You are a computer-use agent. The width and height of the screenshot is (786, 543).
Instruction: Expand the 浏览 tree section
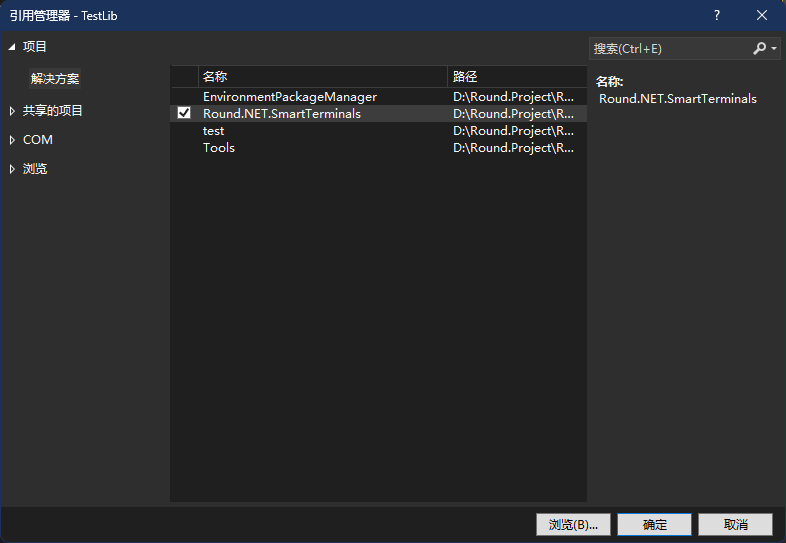(x=12, y=169)
